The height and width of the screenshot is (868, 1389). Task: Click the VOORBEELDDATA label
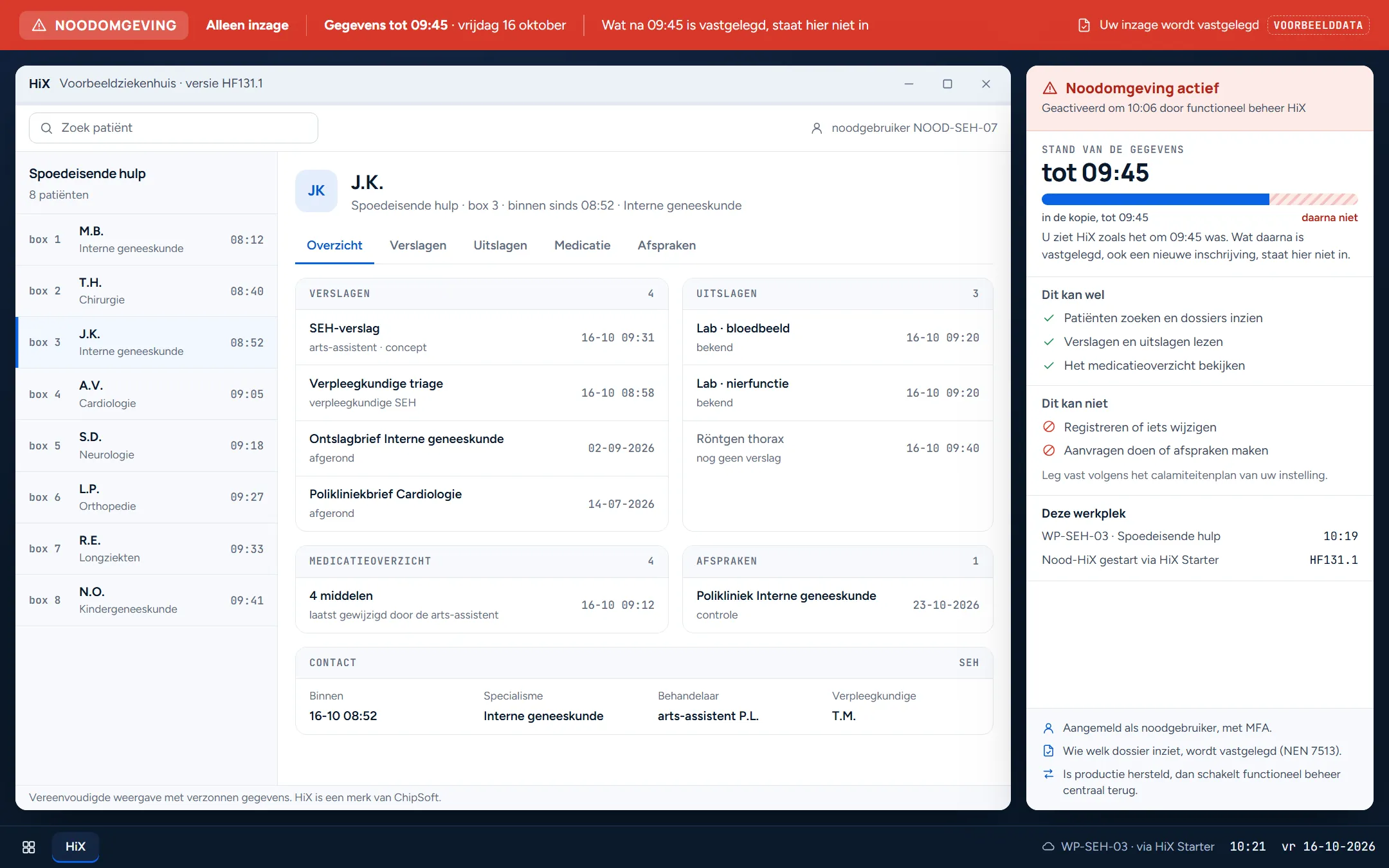(x=1318, y=25)
